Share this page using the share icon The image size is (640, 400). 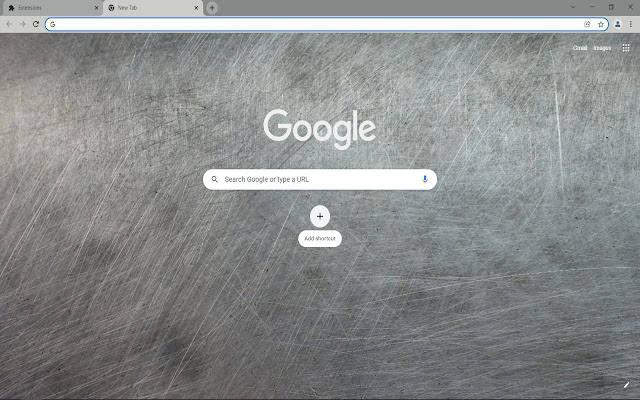(x=587, y=24)
